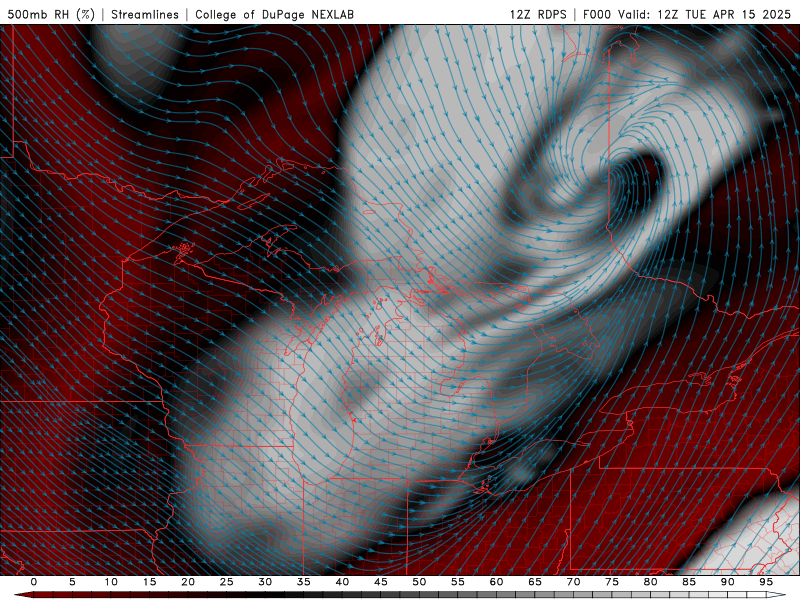Click the "75" colorbar tick label
800x600 pixels.
pos(612,582)
